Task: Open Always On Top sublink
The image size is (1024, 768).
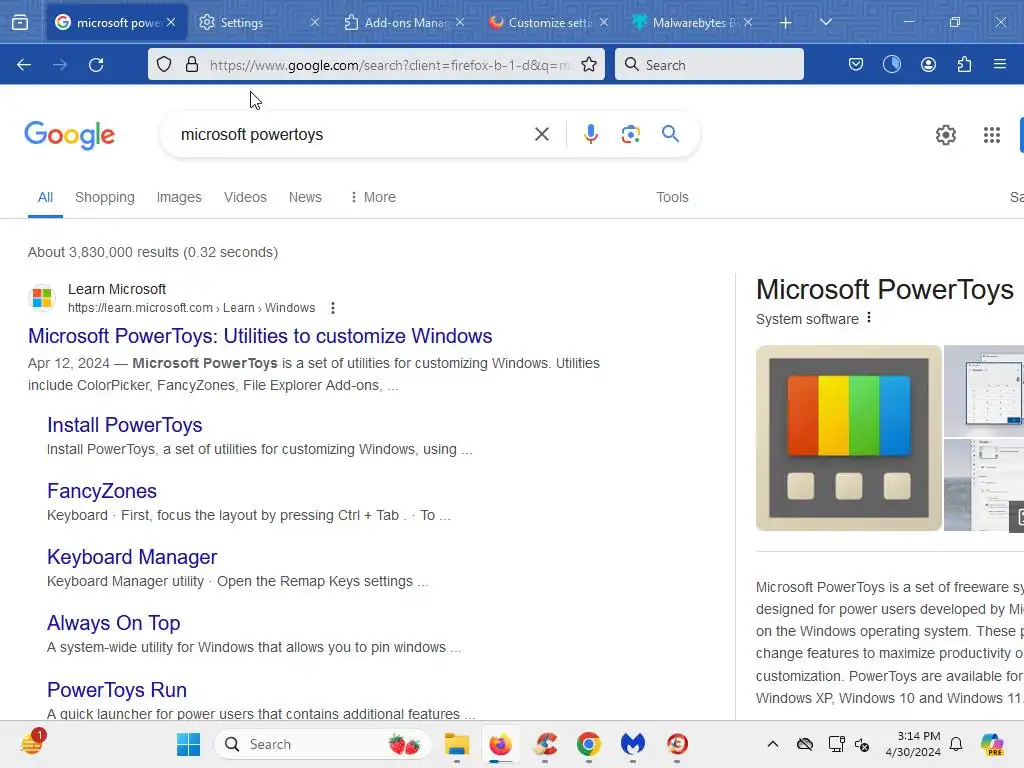Action: coord(114,623)
